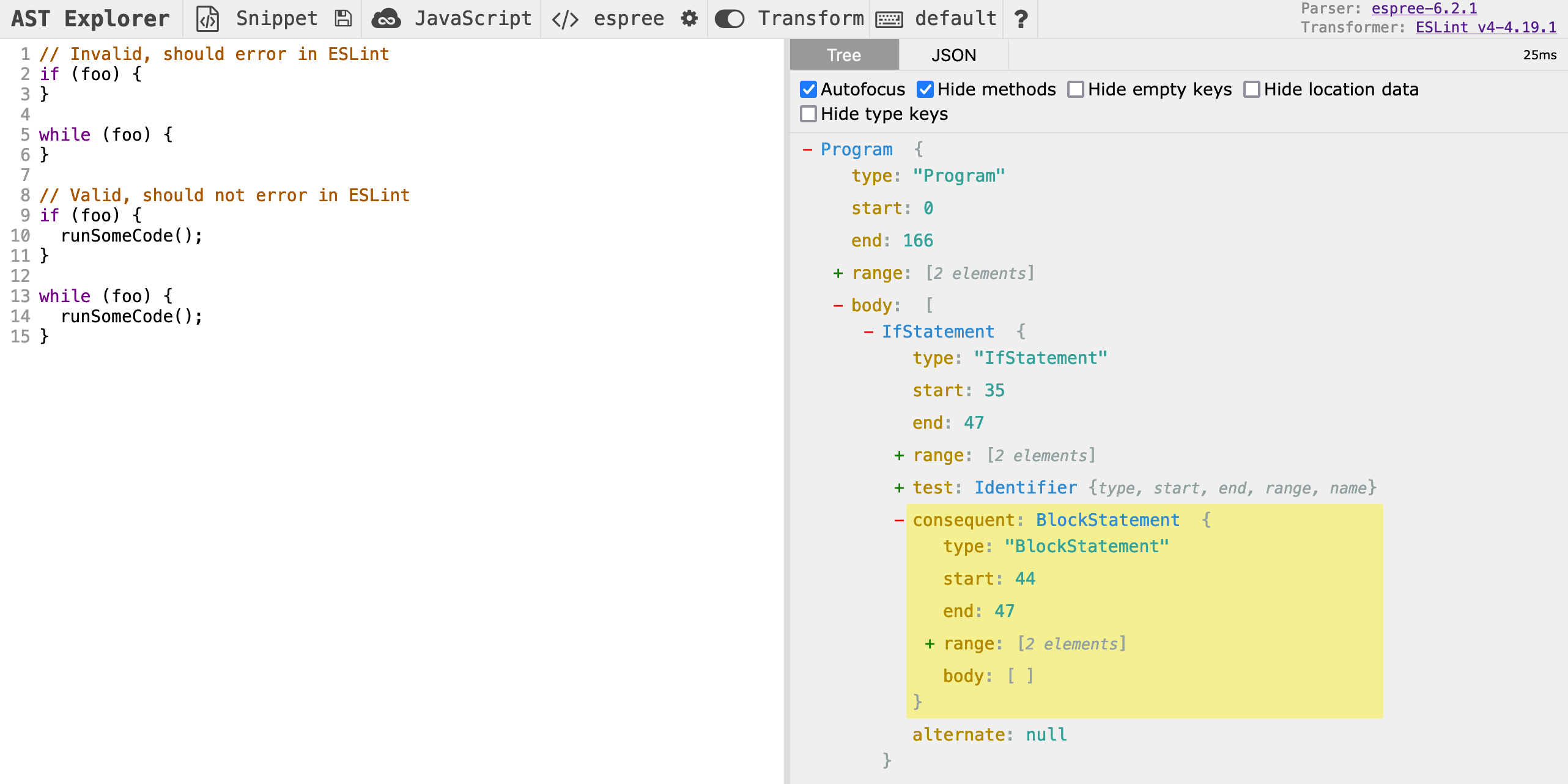Uncheck the Hide methods checkbox

[x=925, y=89]
